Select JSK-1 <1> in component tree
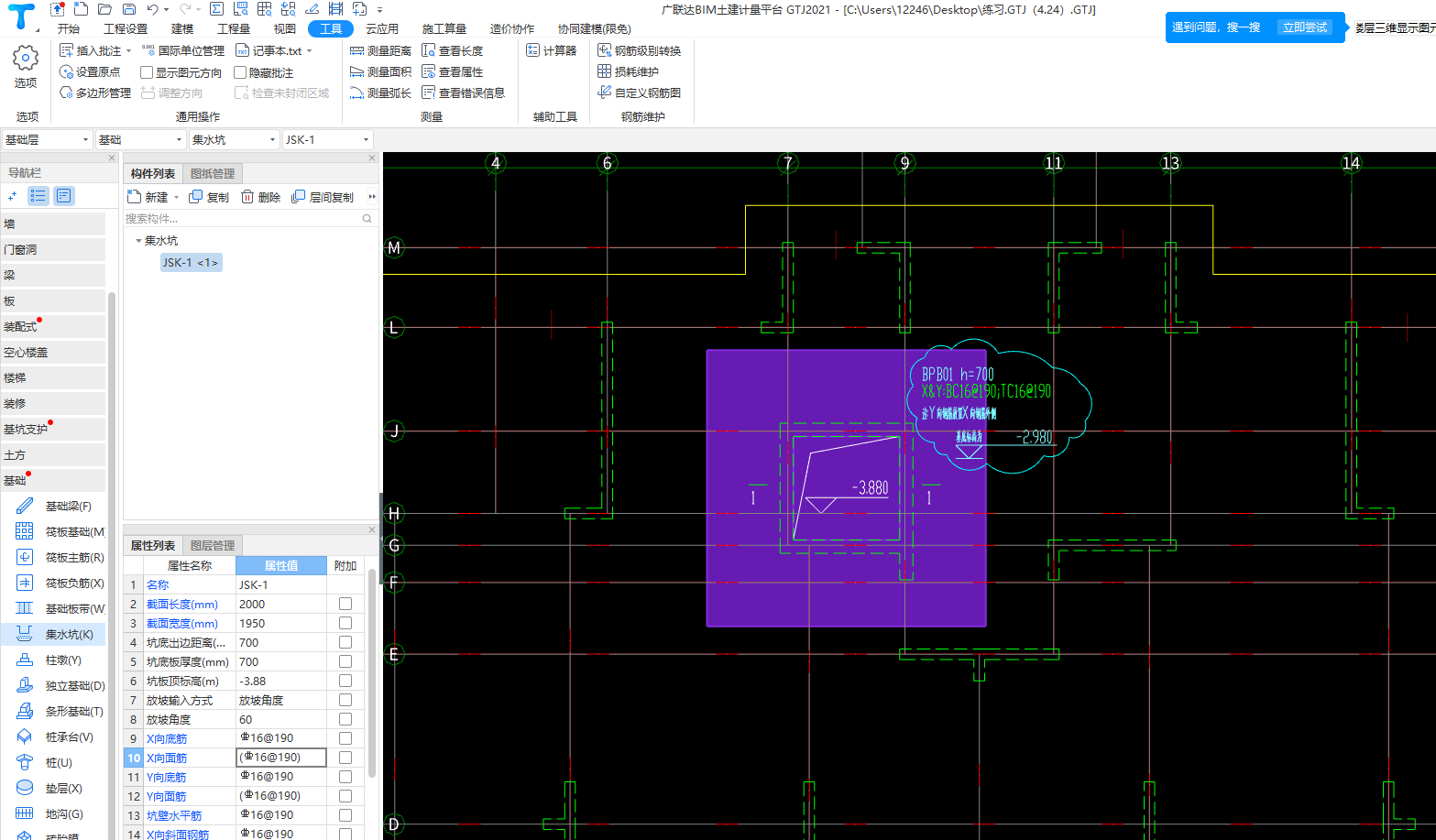Screen dimensions: 1436x840 tap(191, 263)
